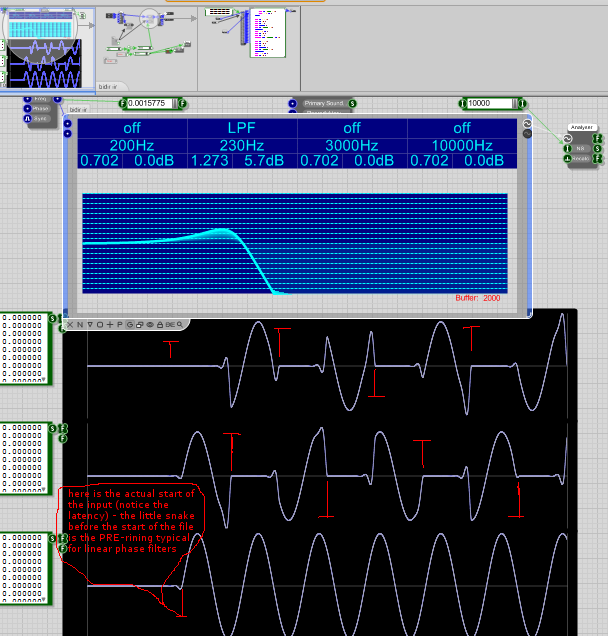
Task: Click the magnifier icon in module action bar
Action: [179, 324]
